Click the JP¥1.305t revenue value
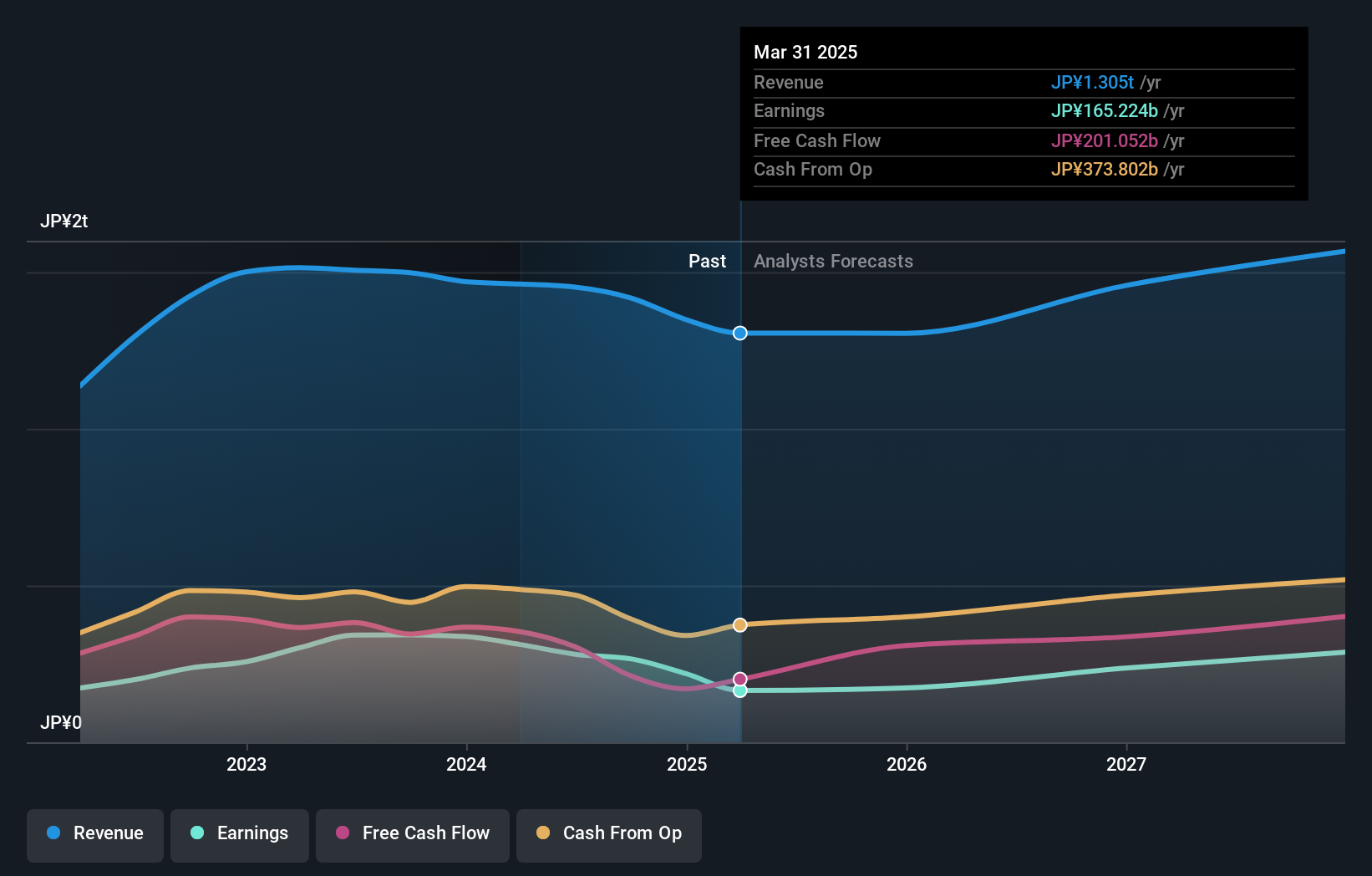Viewport: 1372px width, 876px height. pyautogui.click(x=1092, y=82)
